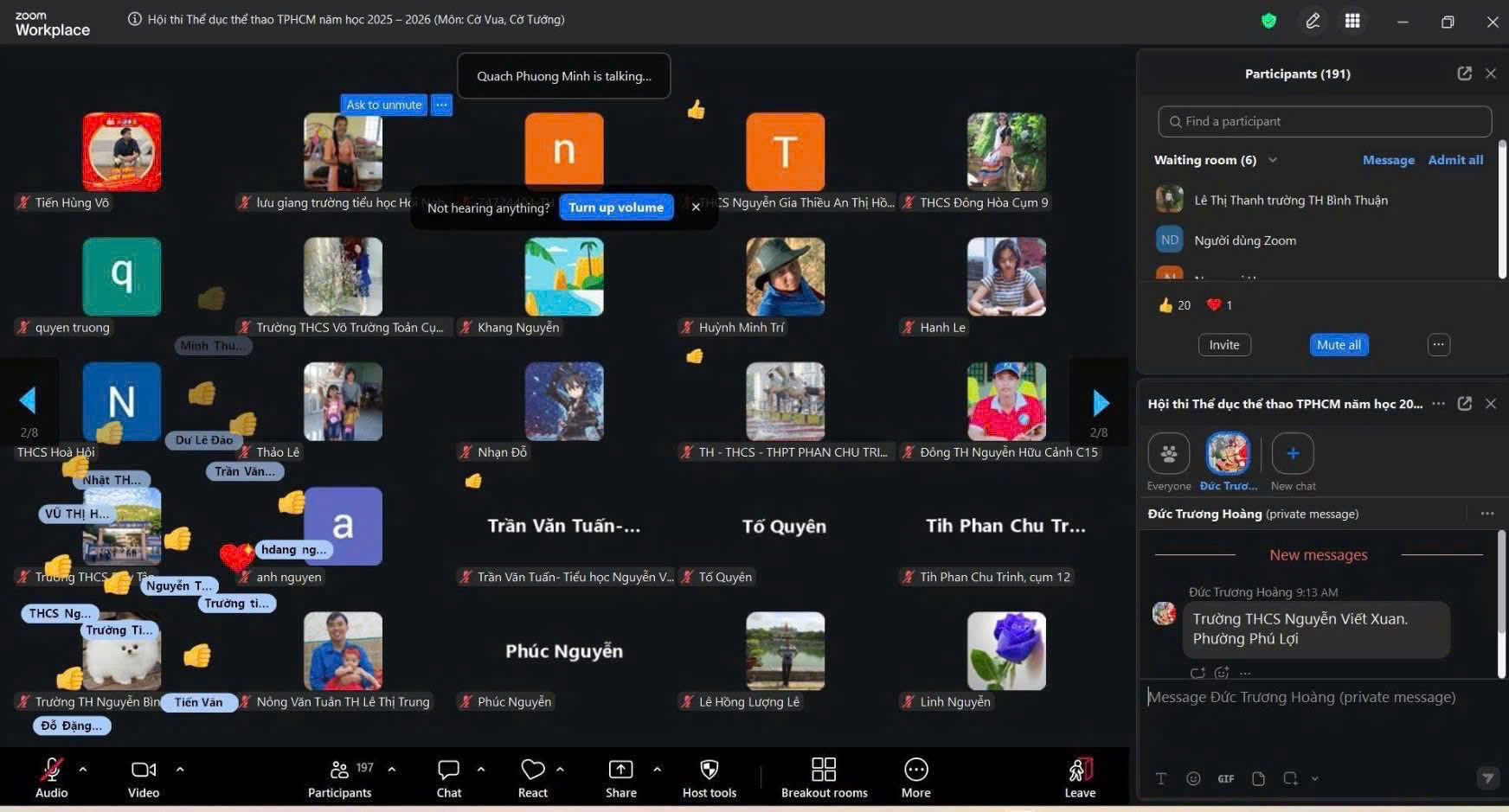This screenshot has width=1509, height=812.
Task: Click in Find a participant search field
Action: tap(1325, 121)
